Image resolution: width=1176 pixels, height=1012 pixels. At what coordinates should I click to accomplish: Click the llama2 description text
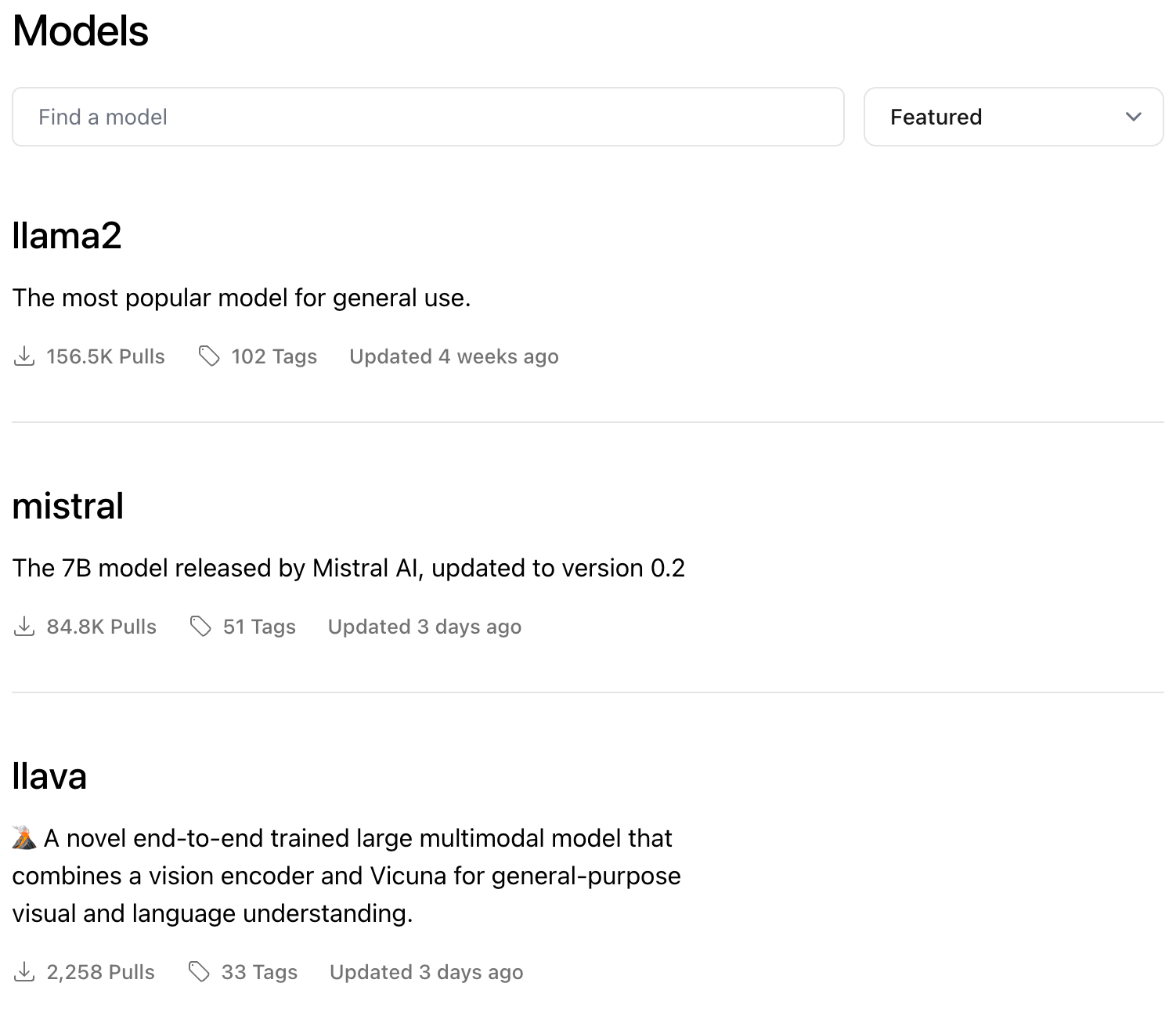tap(241, 298)
